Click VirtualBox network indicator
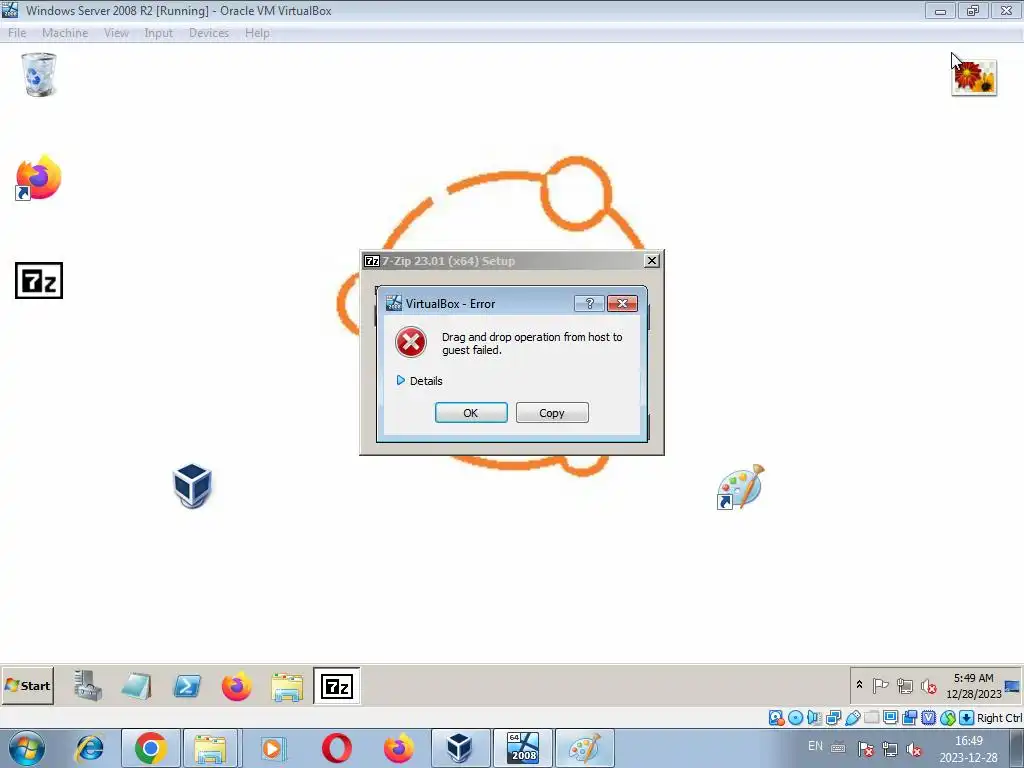This screenshot has width=1024, height=768. (833, 718)
